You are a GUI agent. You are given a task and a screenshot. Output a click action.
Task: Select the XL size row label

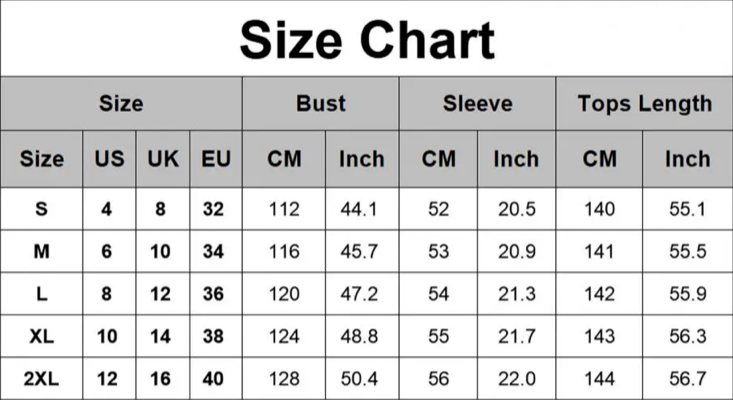[42, 336]
